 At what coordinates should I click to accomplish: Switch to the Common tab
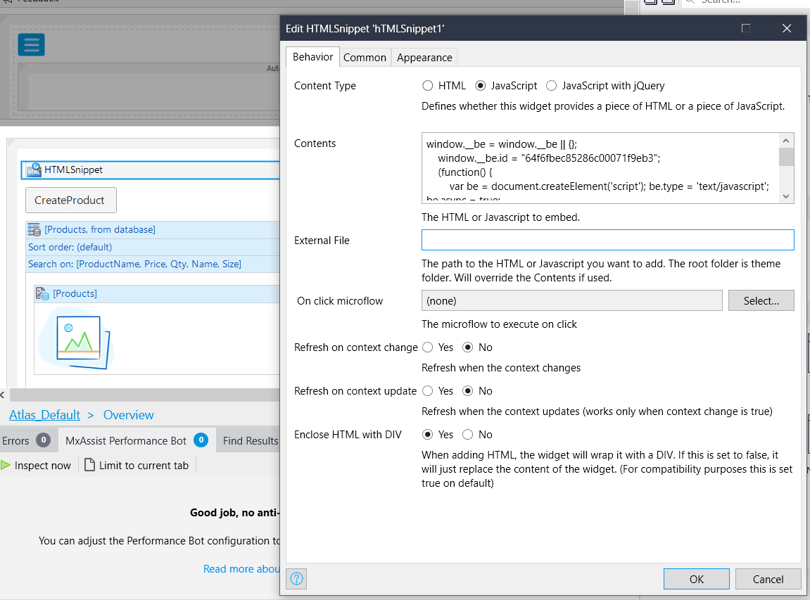click(x=365, y=57)
